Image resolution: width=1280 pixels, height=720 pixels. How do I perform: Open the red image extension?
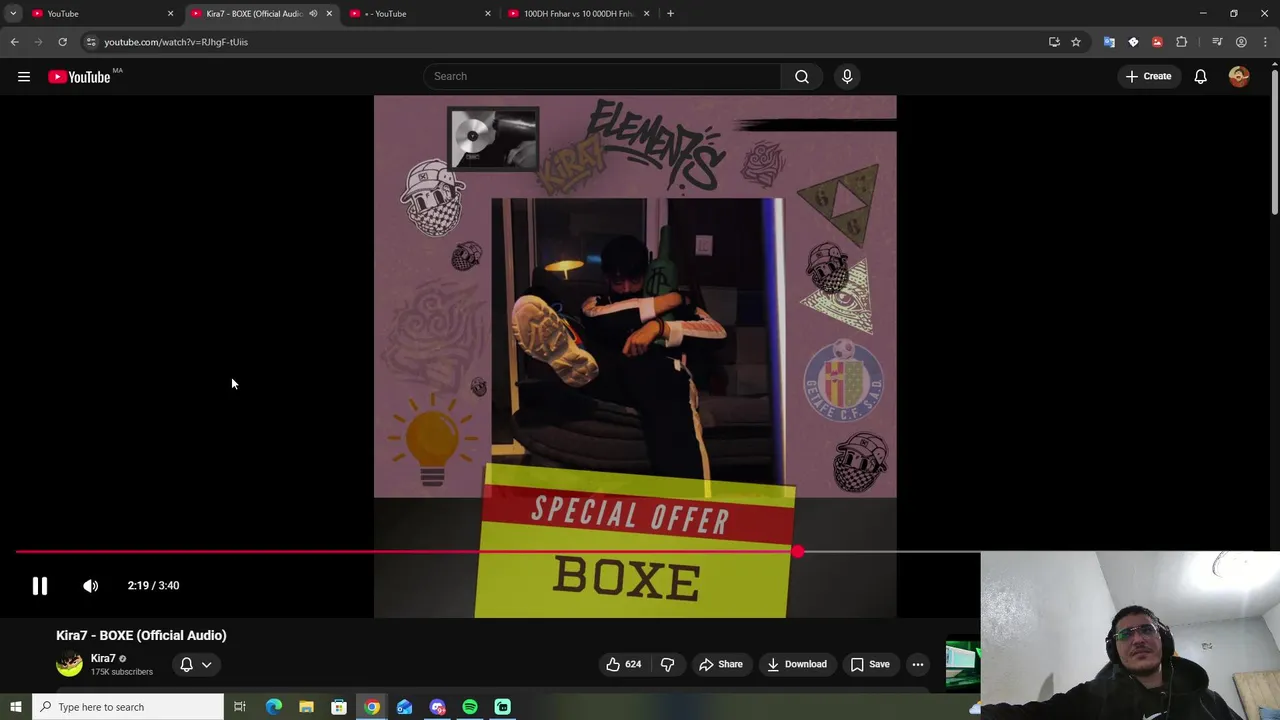[x=1157, y=42]
